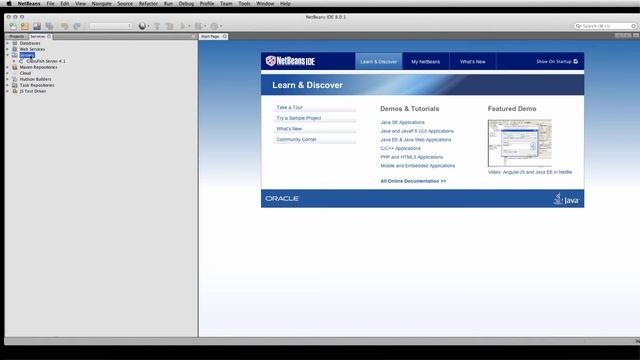Click the GlassFish Server node icon
The width and height of the screenshot is (640, 360).
[x=21, y=61]
